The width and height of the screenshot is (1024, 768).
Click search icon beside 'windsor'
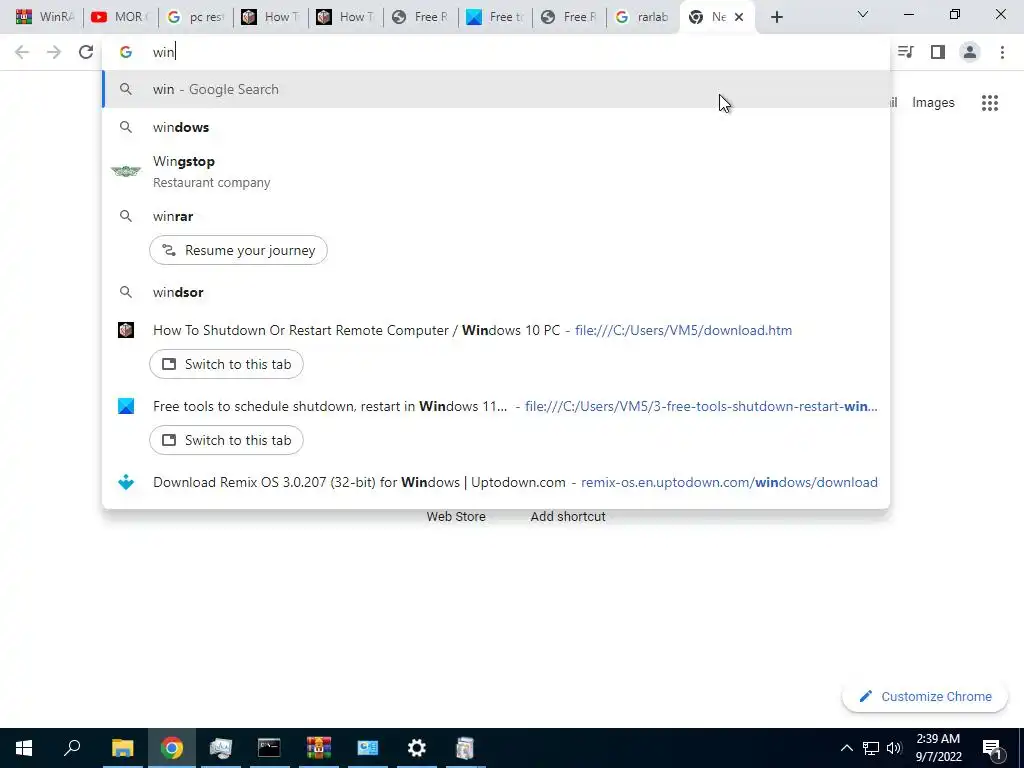tap(126, 292)
